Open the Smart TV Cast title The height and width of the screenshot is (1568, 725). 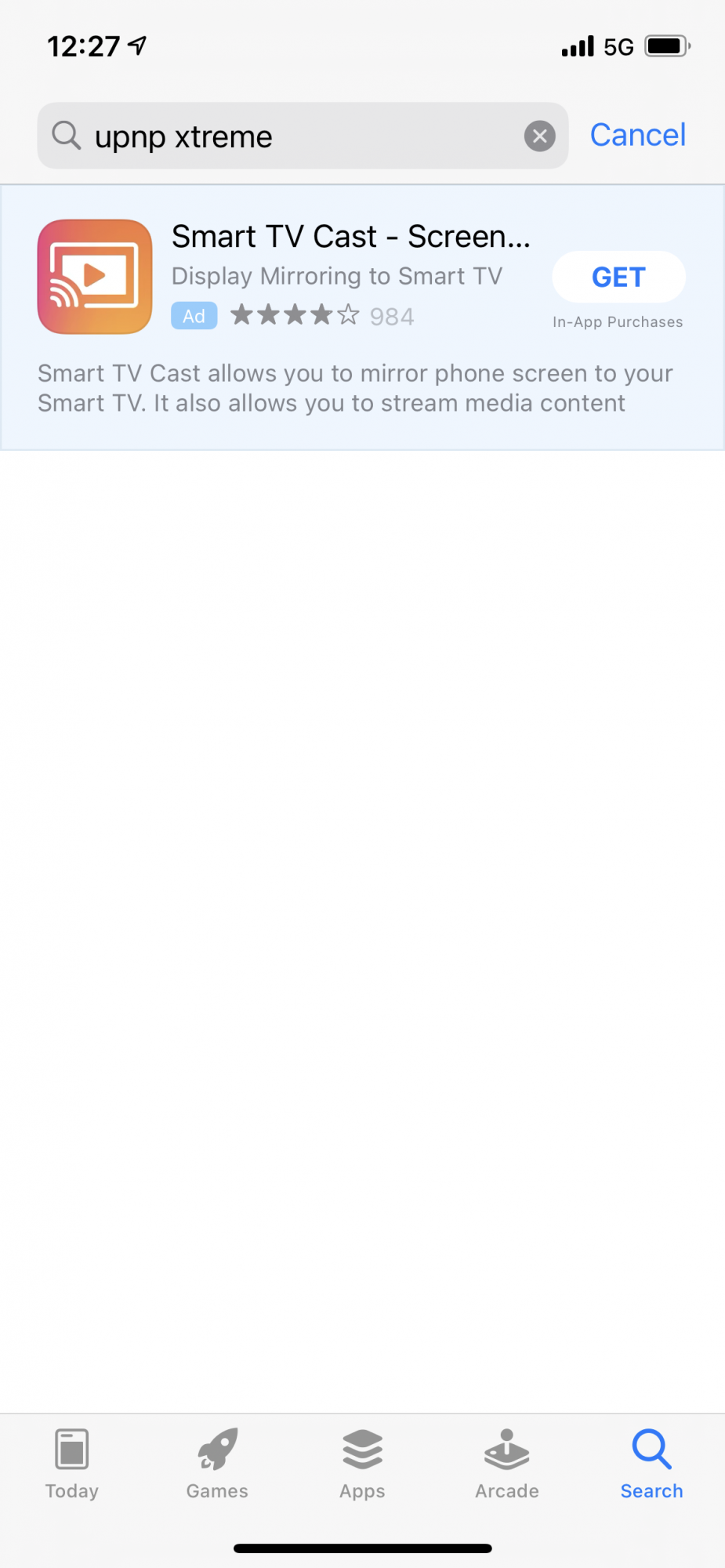(351, 236)
